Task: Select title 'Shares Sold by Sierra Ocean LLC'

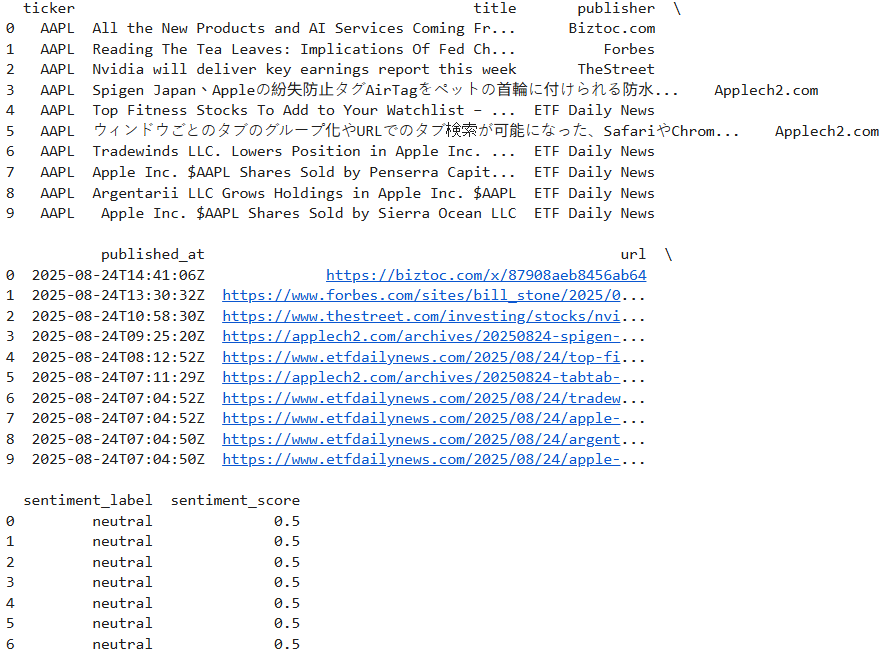Action: click(x=382, y=214)
